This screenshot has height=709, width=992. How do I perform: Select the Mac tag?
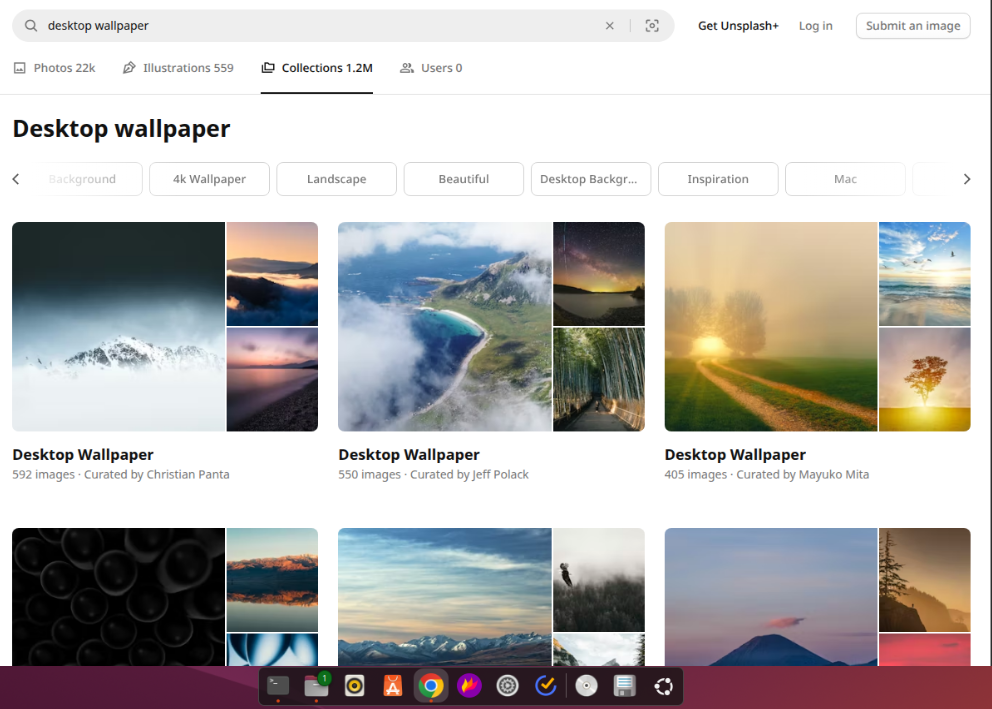(845, 179)
